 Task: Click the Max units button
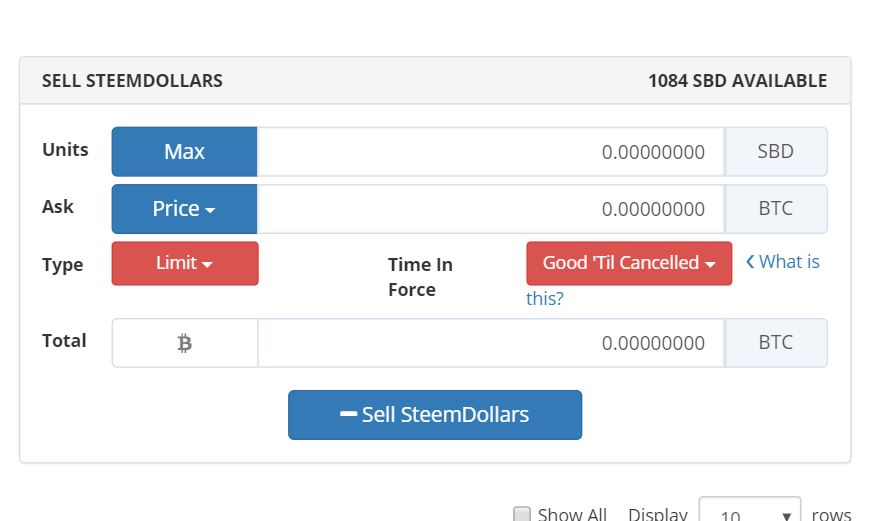tap(184, 152)
